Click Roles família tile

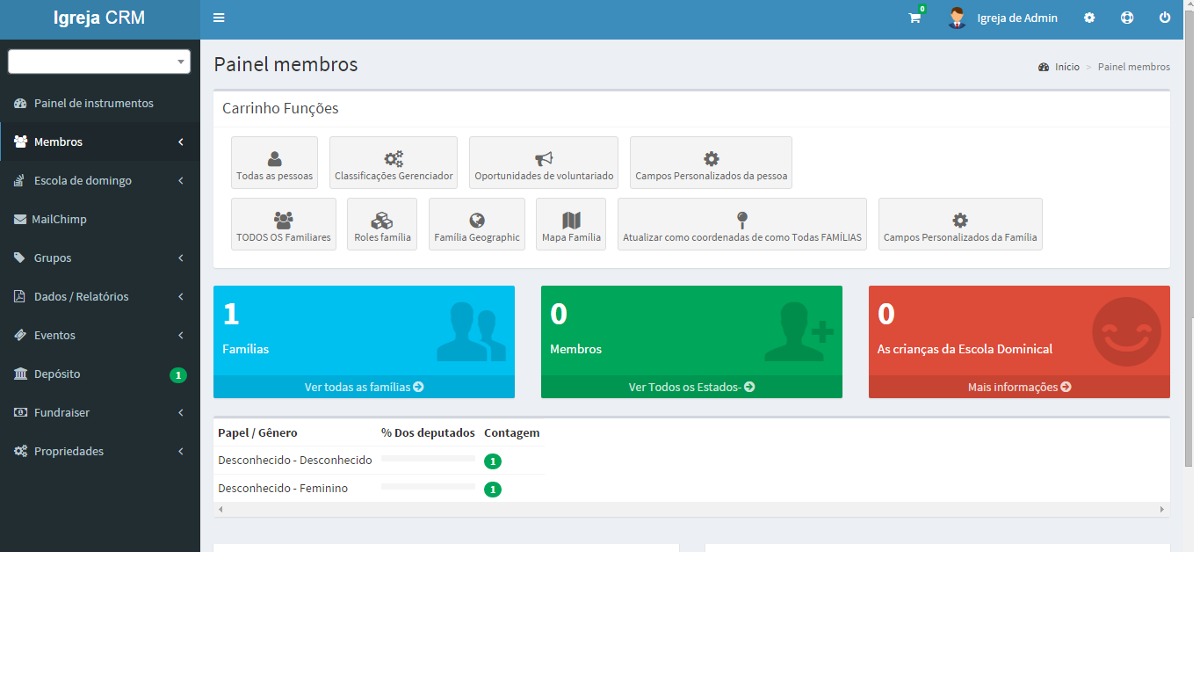(382, 225)
